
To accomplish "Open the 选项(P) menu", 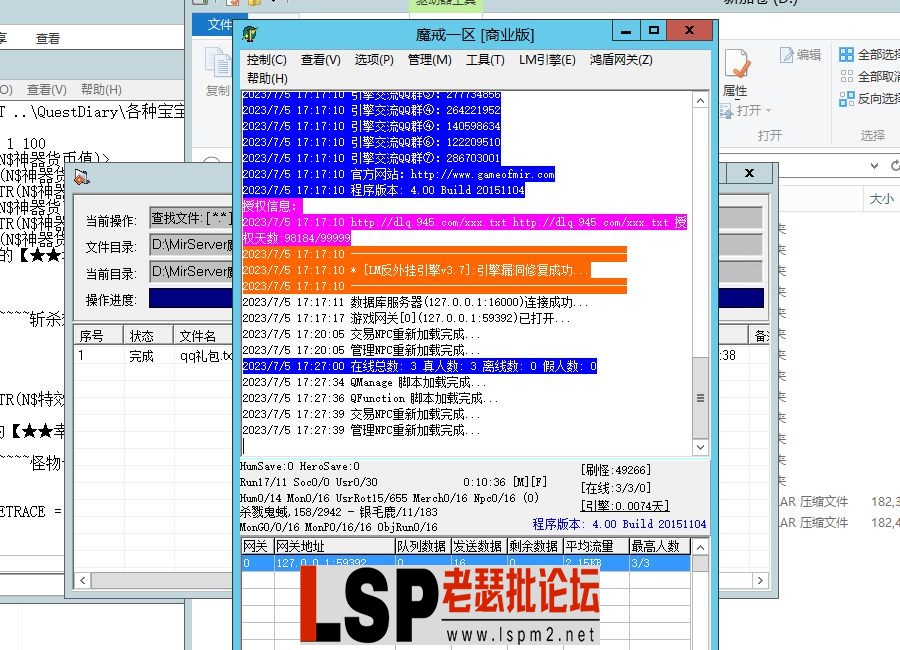I will 378,60.
